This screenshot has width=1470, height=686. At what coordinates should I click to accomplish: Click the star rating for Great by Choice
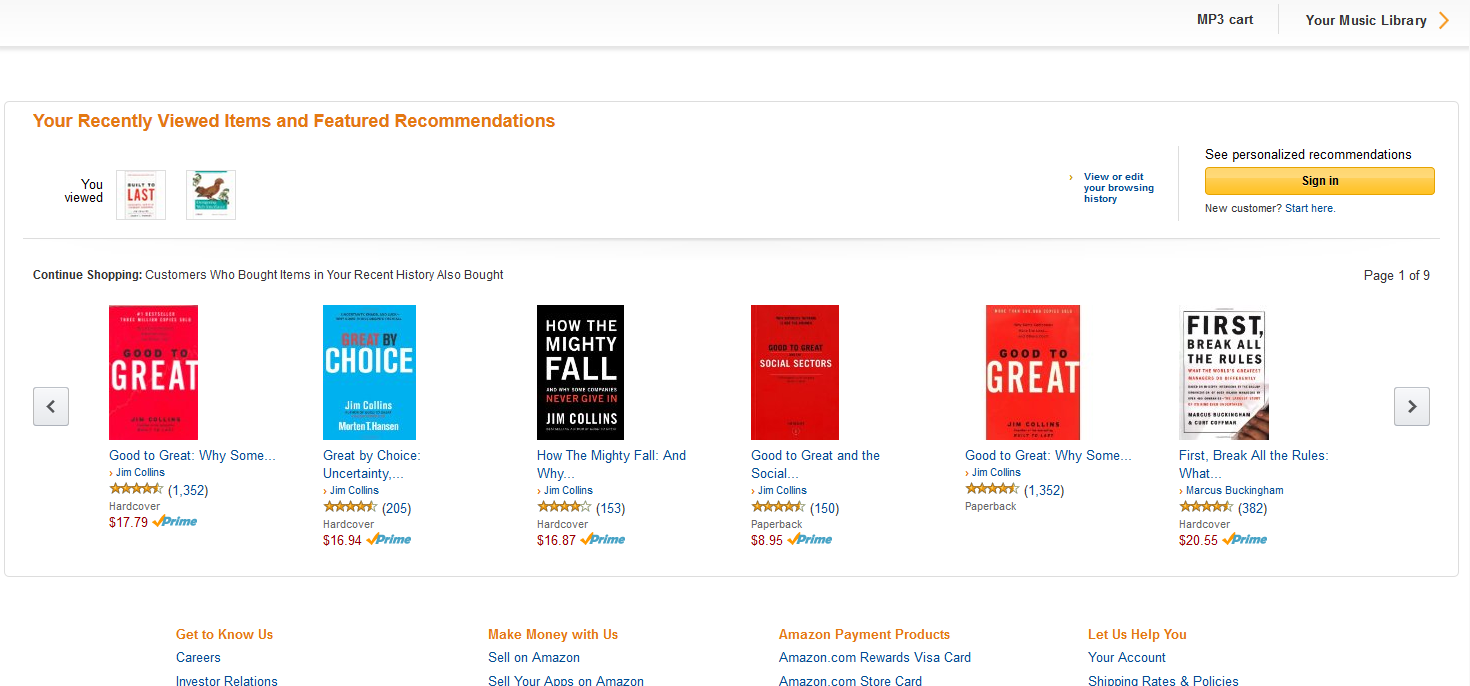click(350, 507)
